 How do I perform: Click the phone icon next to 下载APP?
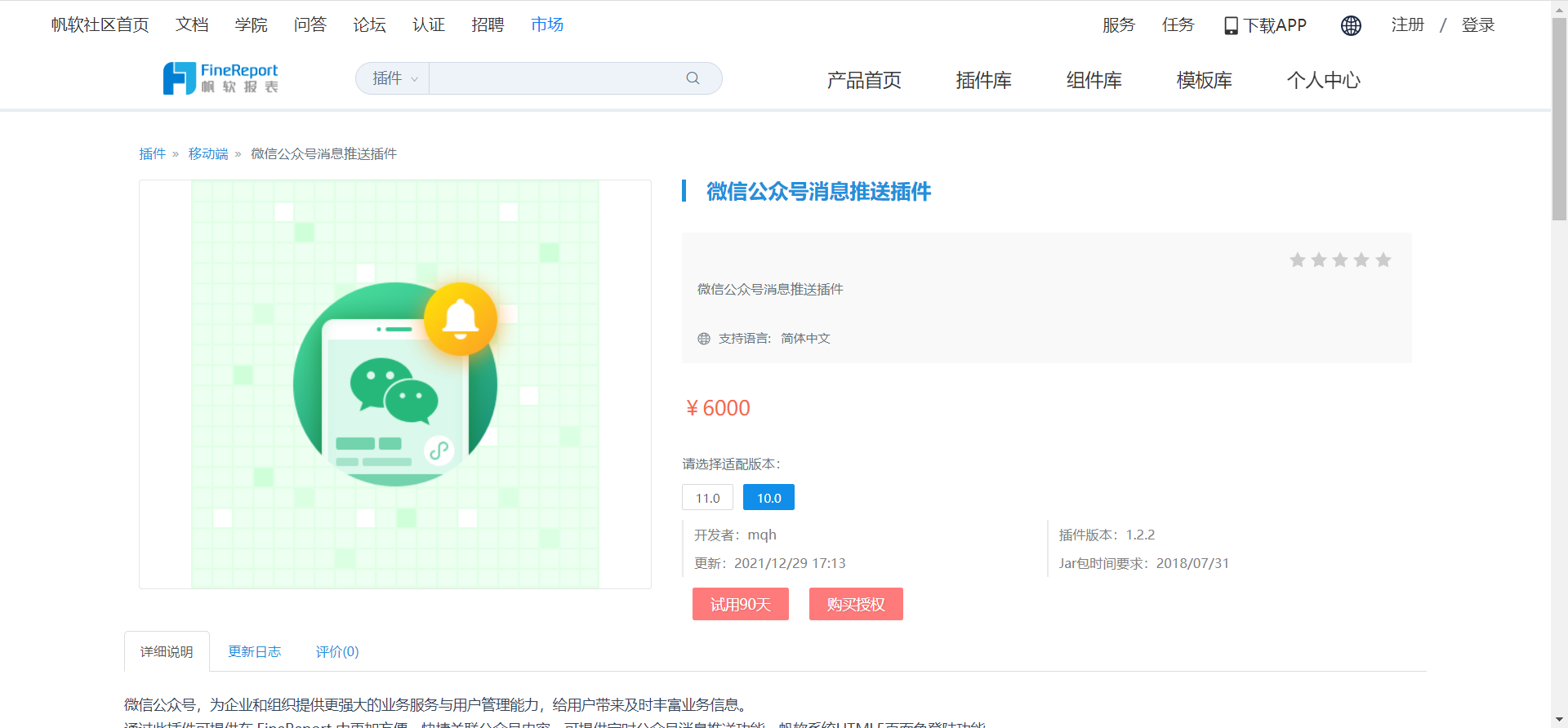click(1231, 26)
